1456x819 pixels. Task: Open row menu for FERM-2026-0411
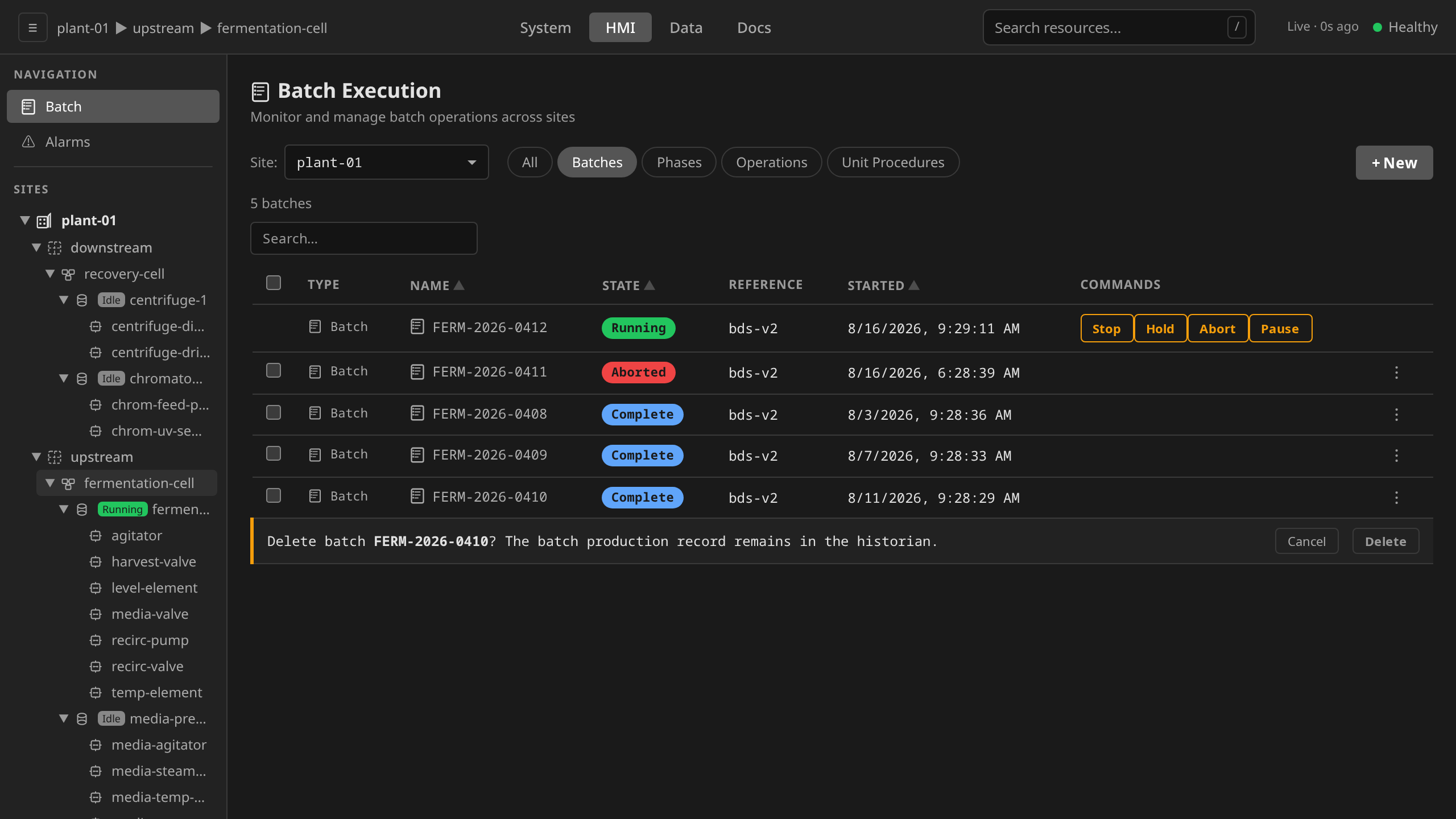pyautogui.click(x=1396, y=373)
